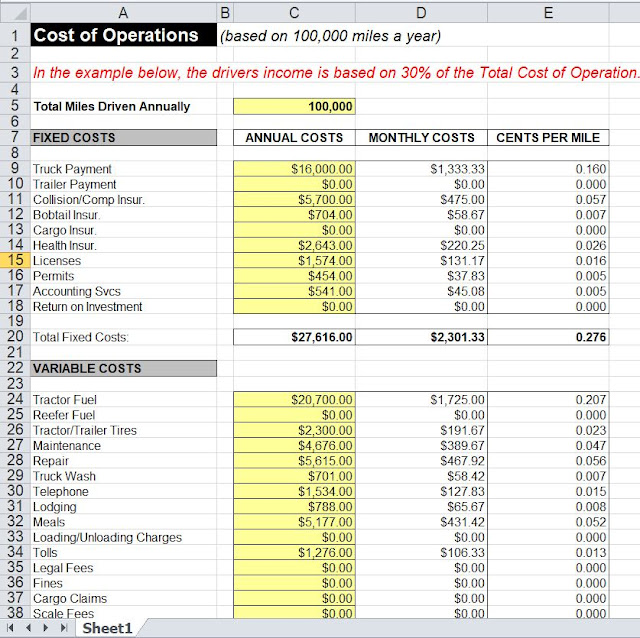Click the Cargo Insur. label
The width and height of the screenshot is (640, 638).
[x=64, y=230]
